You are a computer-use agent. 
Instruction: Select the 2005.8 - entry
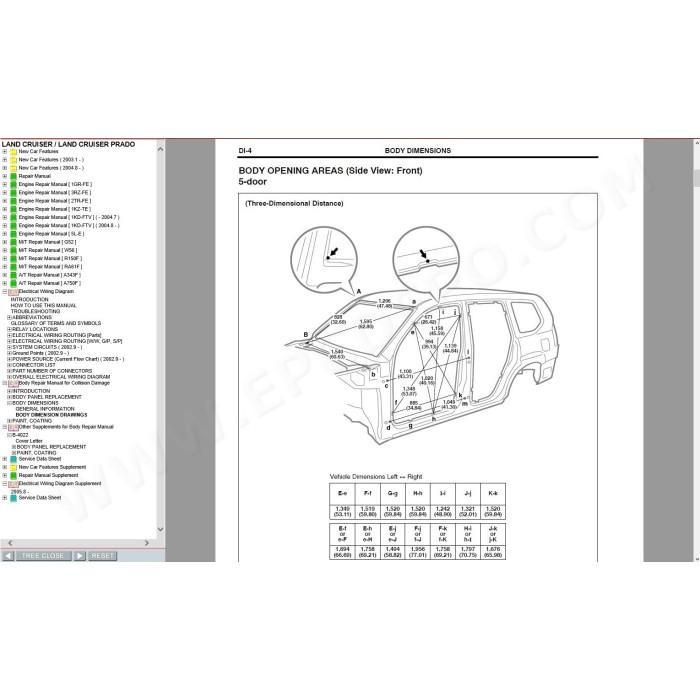pyautogui.click(x=20, y=492)
